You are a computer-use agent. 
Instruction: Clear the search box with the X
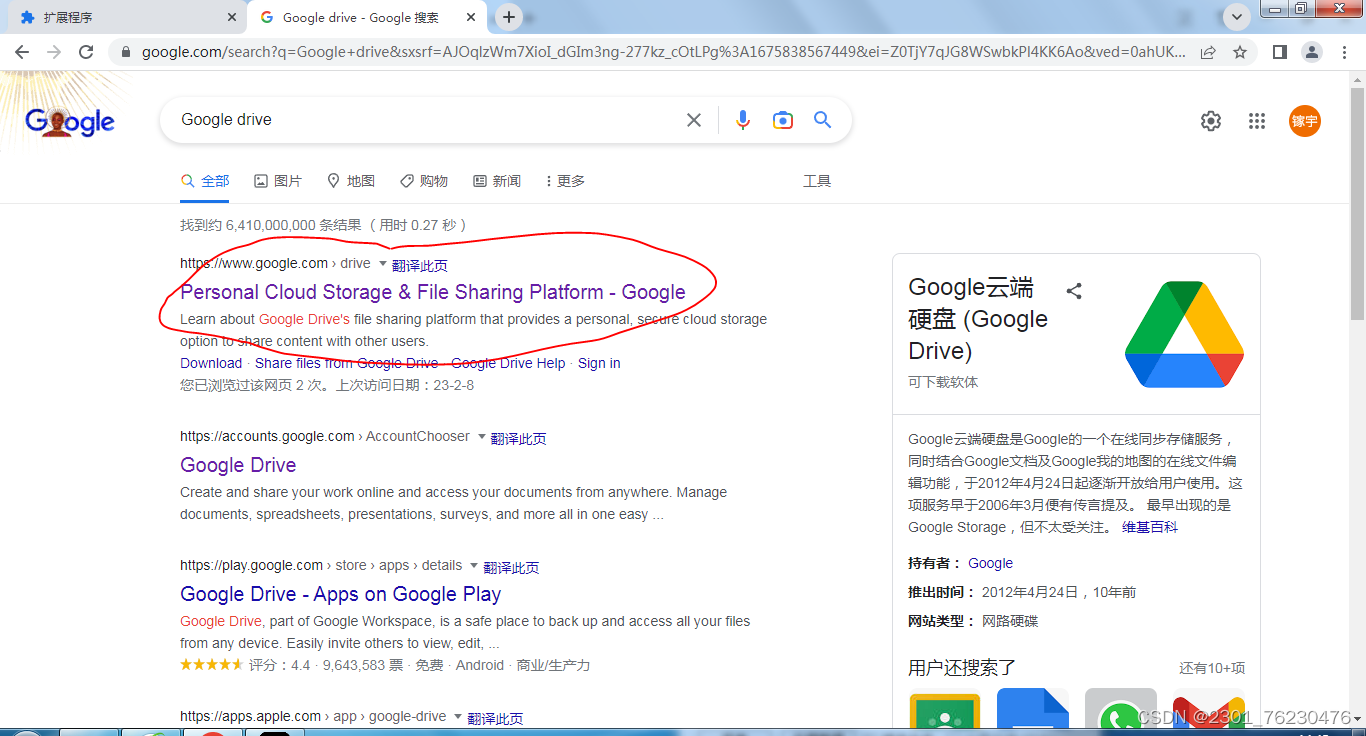[x=694, y=119]
